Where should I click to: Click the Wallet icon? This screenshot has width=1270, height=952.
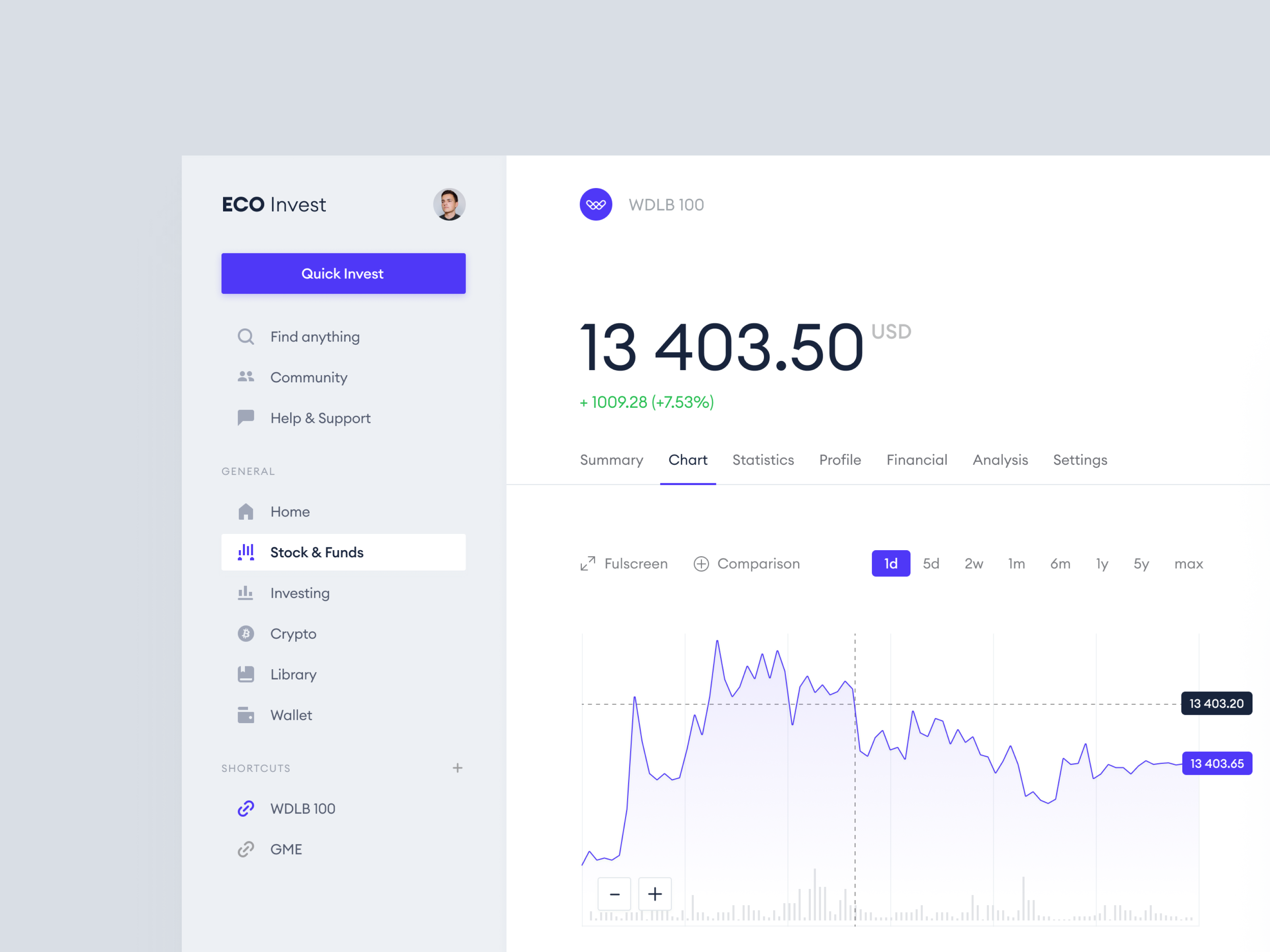tap(246, 715)
